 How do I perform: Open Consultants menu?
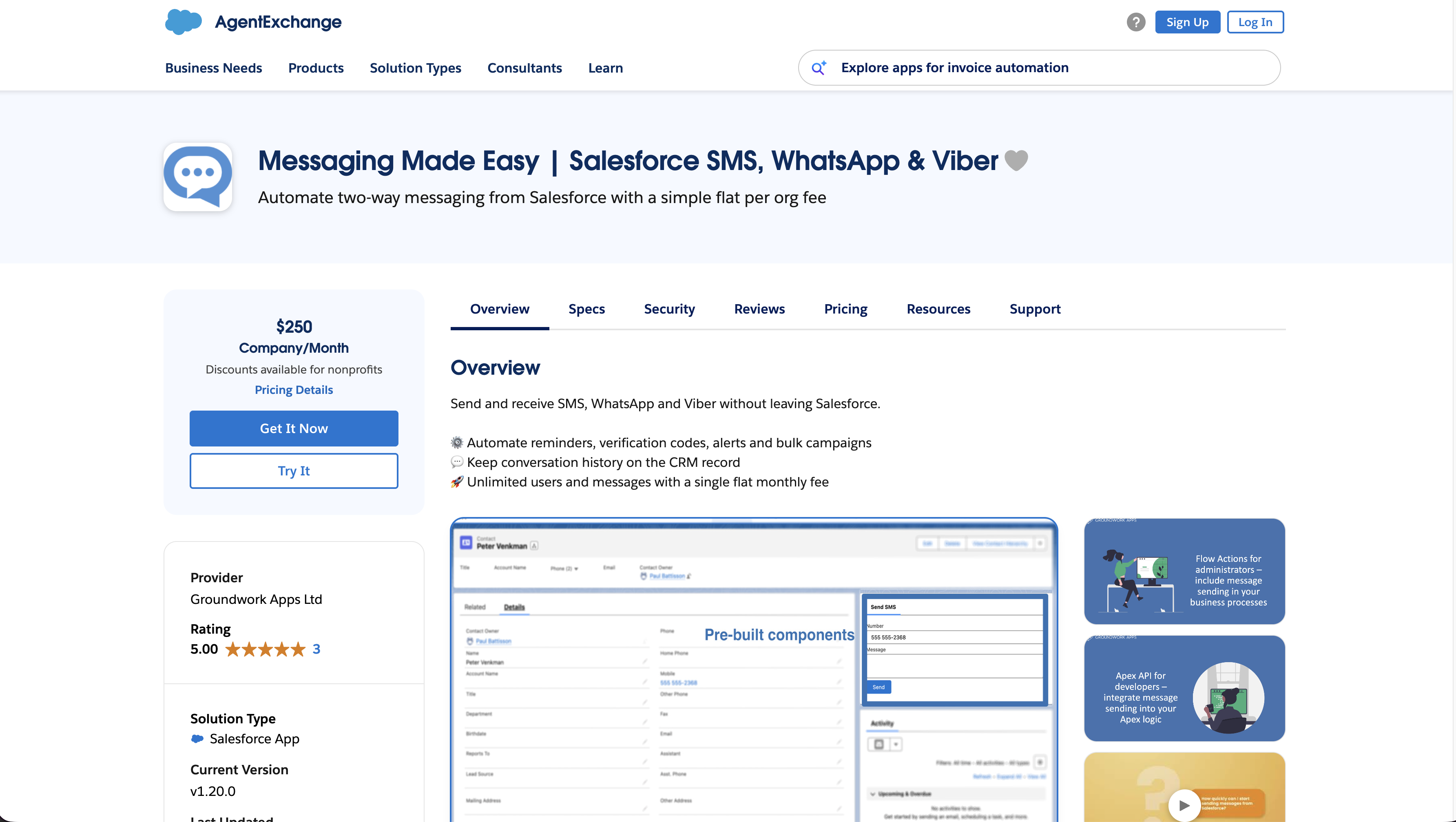pos(524,68)
